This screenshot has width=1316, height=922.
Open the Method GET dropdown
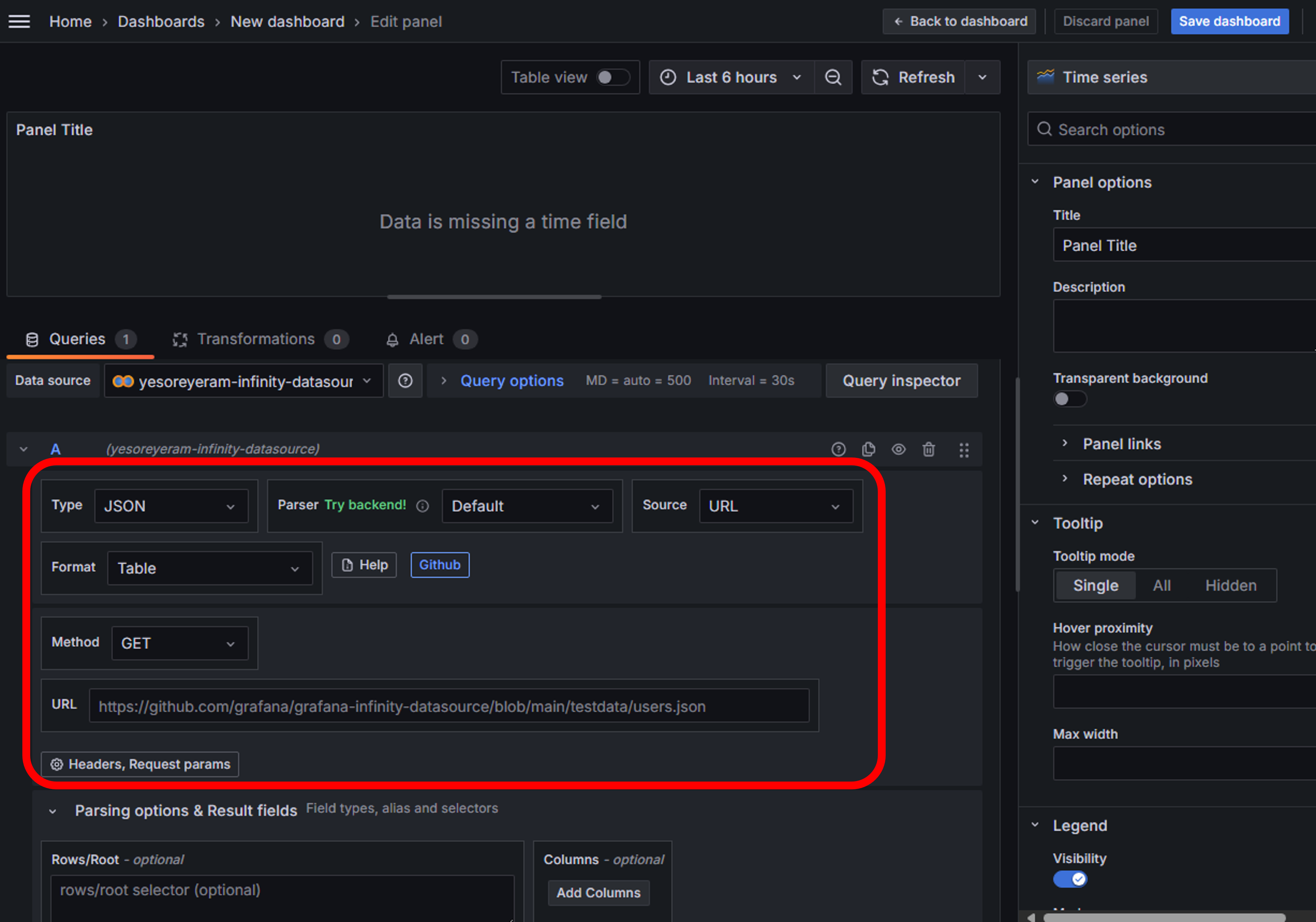(179, 643)
